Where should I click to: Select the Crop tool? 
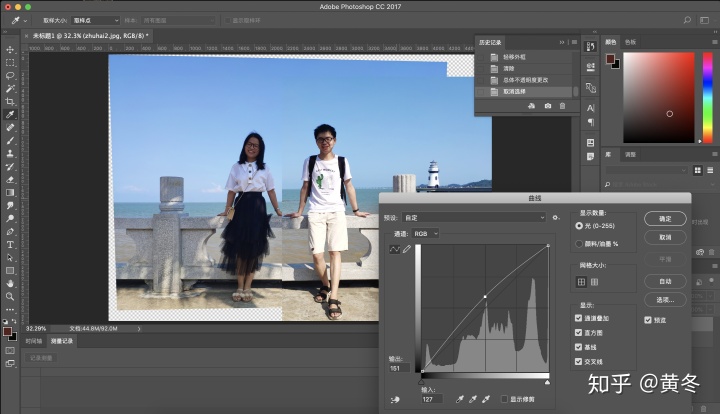pyautogui.click(x=10, y=101)
